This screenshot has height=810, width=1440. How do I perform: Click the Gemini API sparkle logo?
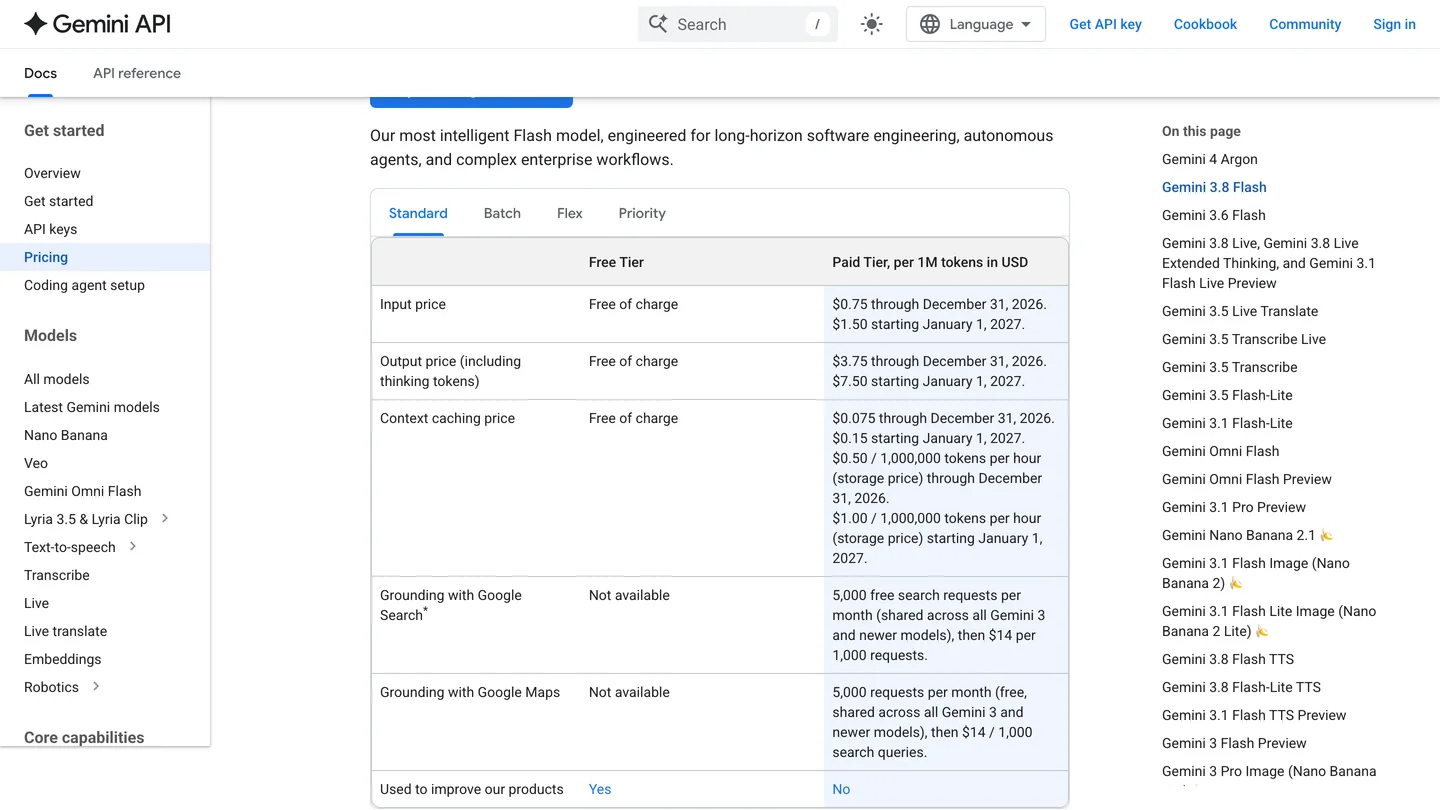click(x=36, y=24)
